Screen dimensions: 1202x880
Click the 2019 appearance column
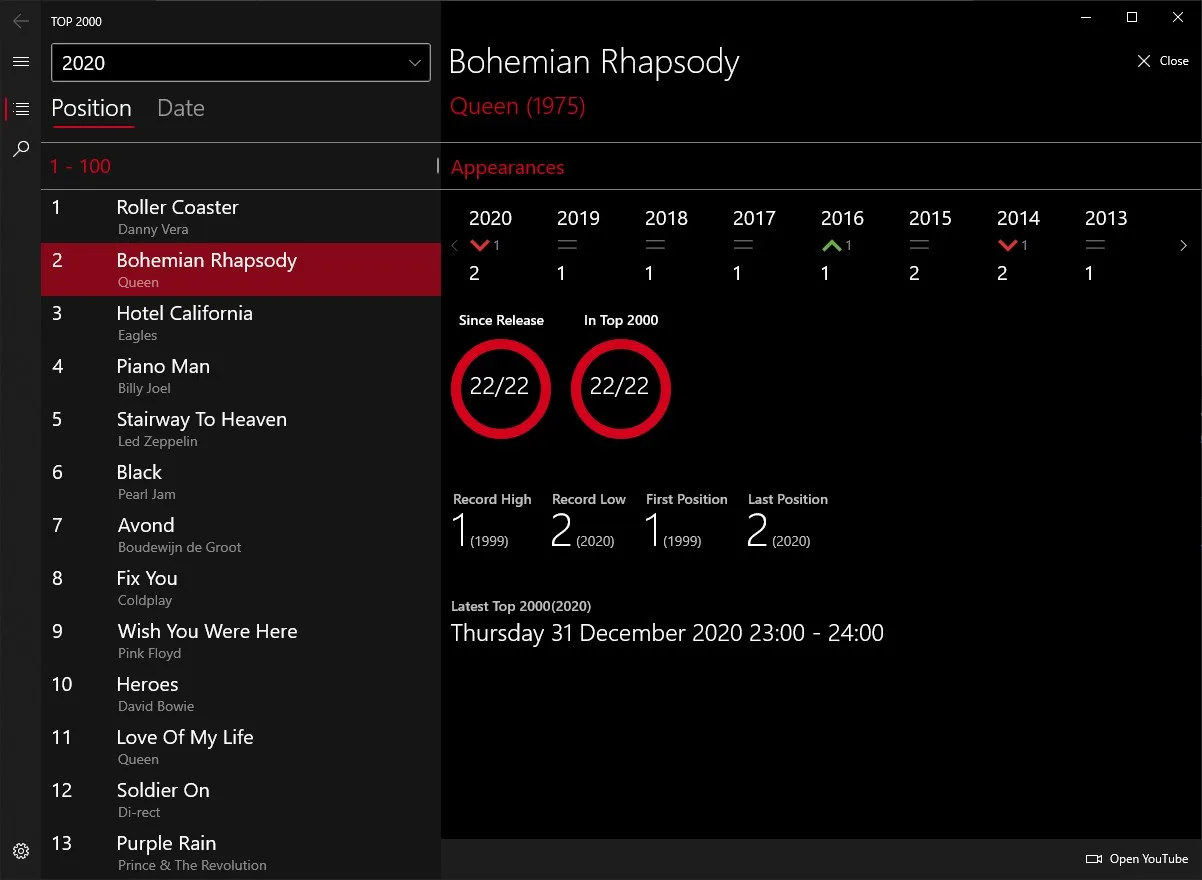click(x=578, y=245)
